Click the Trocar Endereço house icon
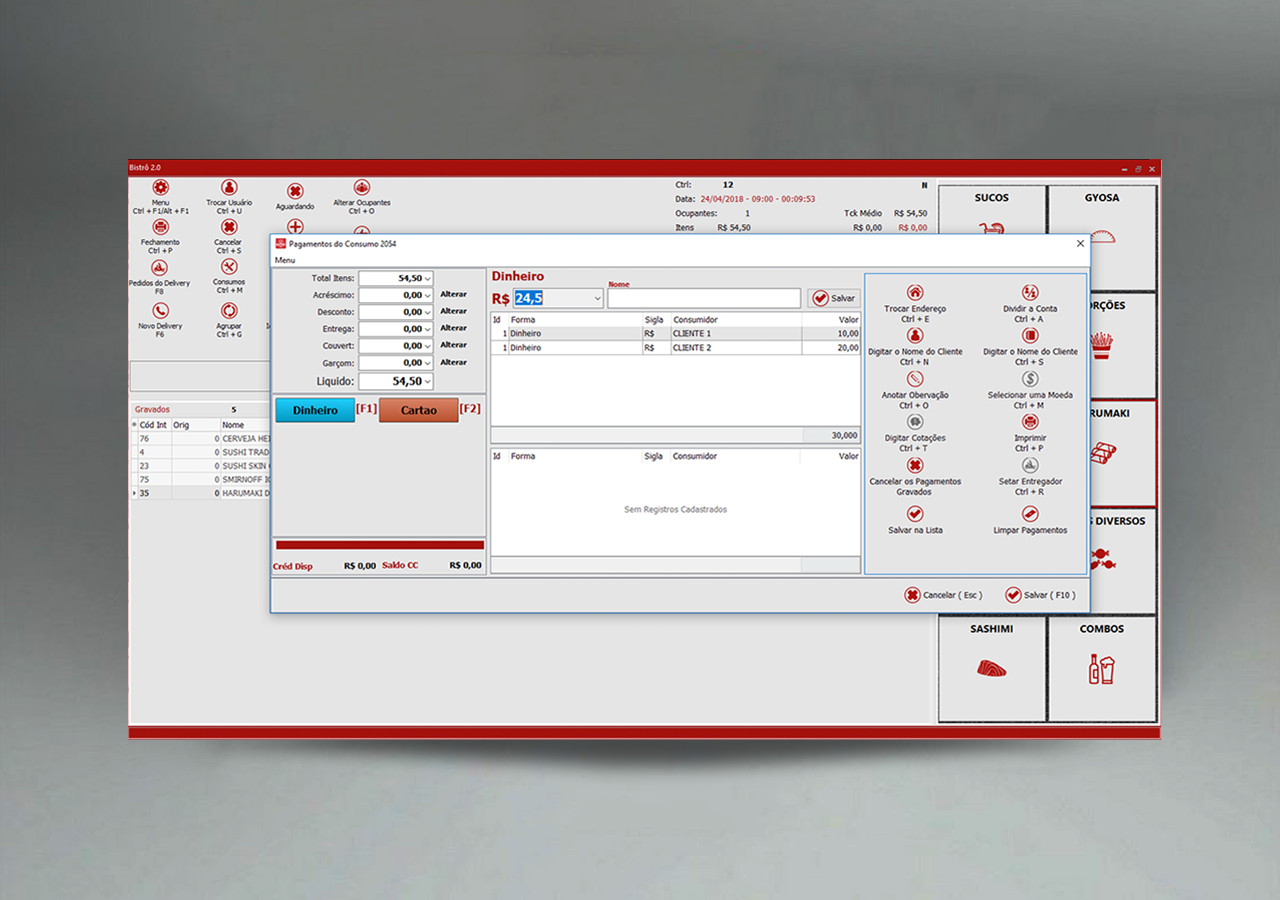Image resolution: width=1280 pixels, height=900 pixels. [914, 293]
